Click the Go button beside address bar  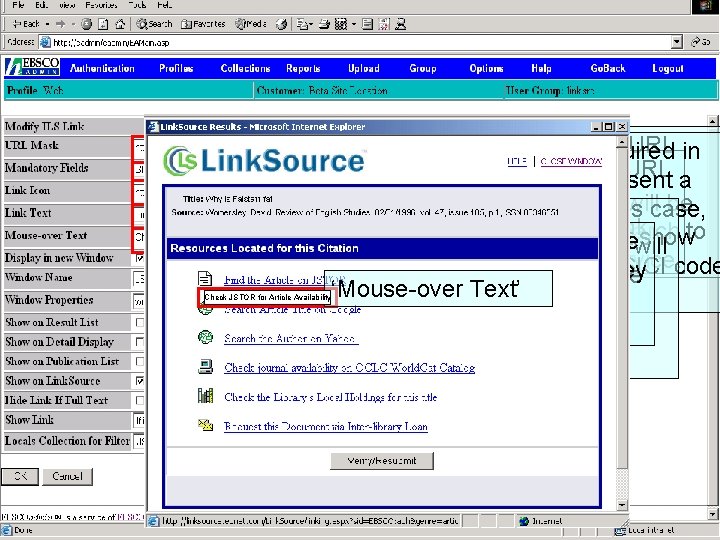701,42
